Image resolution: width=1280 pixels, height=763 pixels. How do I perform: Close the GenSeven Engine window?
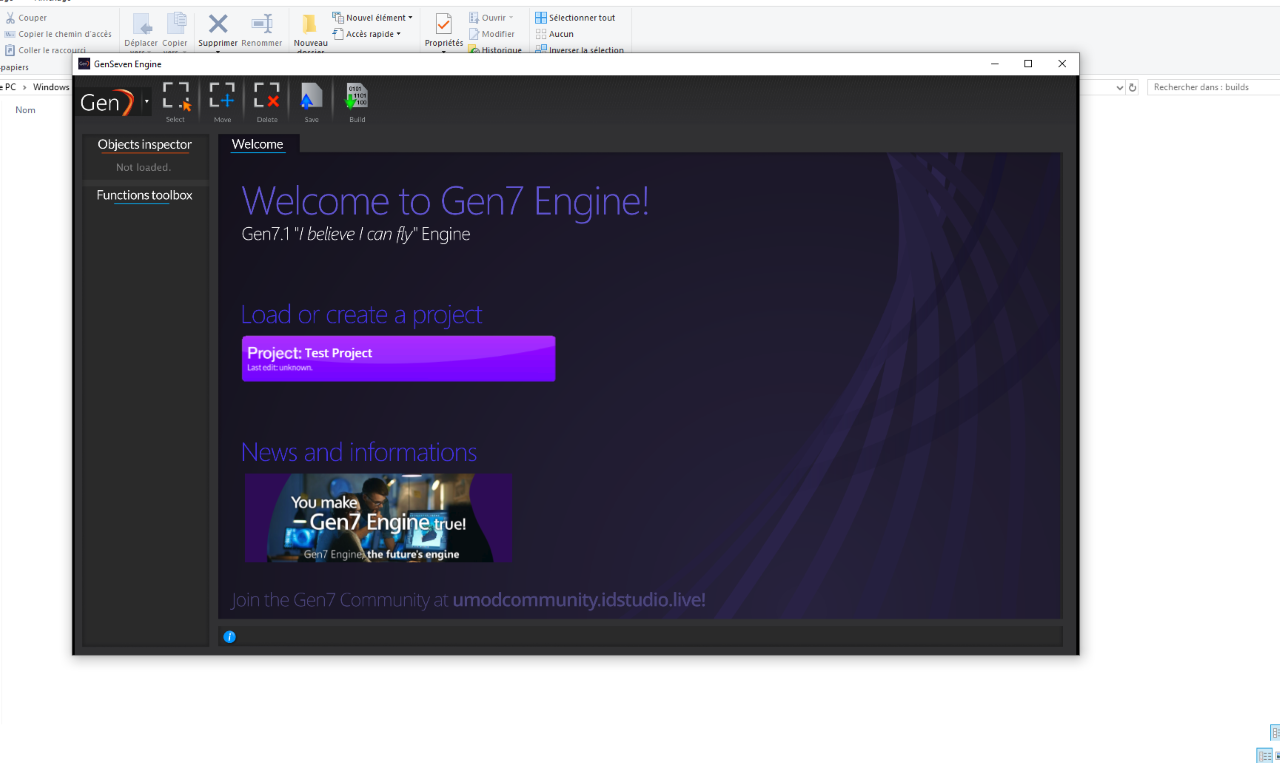tap(1062, 64)
